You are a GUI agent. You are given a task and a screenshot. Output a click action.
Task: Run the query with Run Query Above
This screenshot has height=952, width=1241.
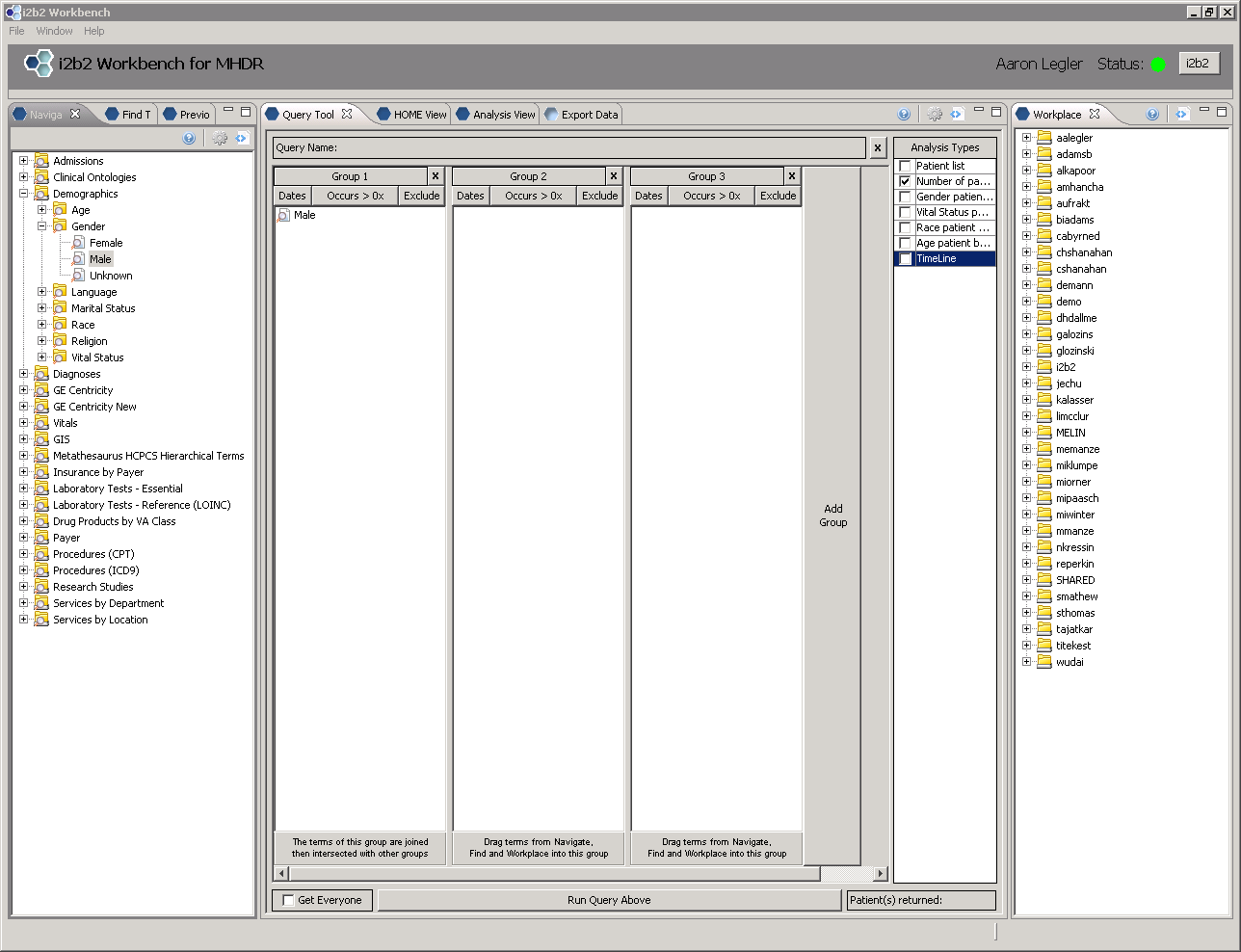click(x=609, y=900)
